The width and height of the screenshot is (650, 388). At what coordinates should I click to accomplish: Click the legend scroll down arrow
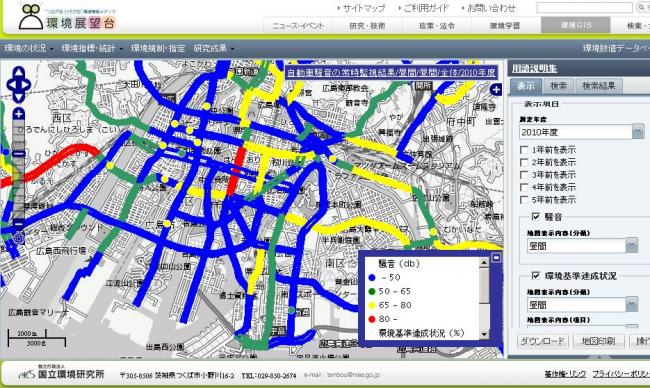click(484, 334)
